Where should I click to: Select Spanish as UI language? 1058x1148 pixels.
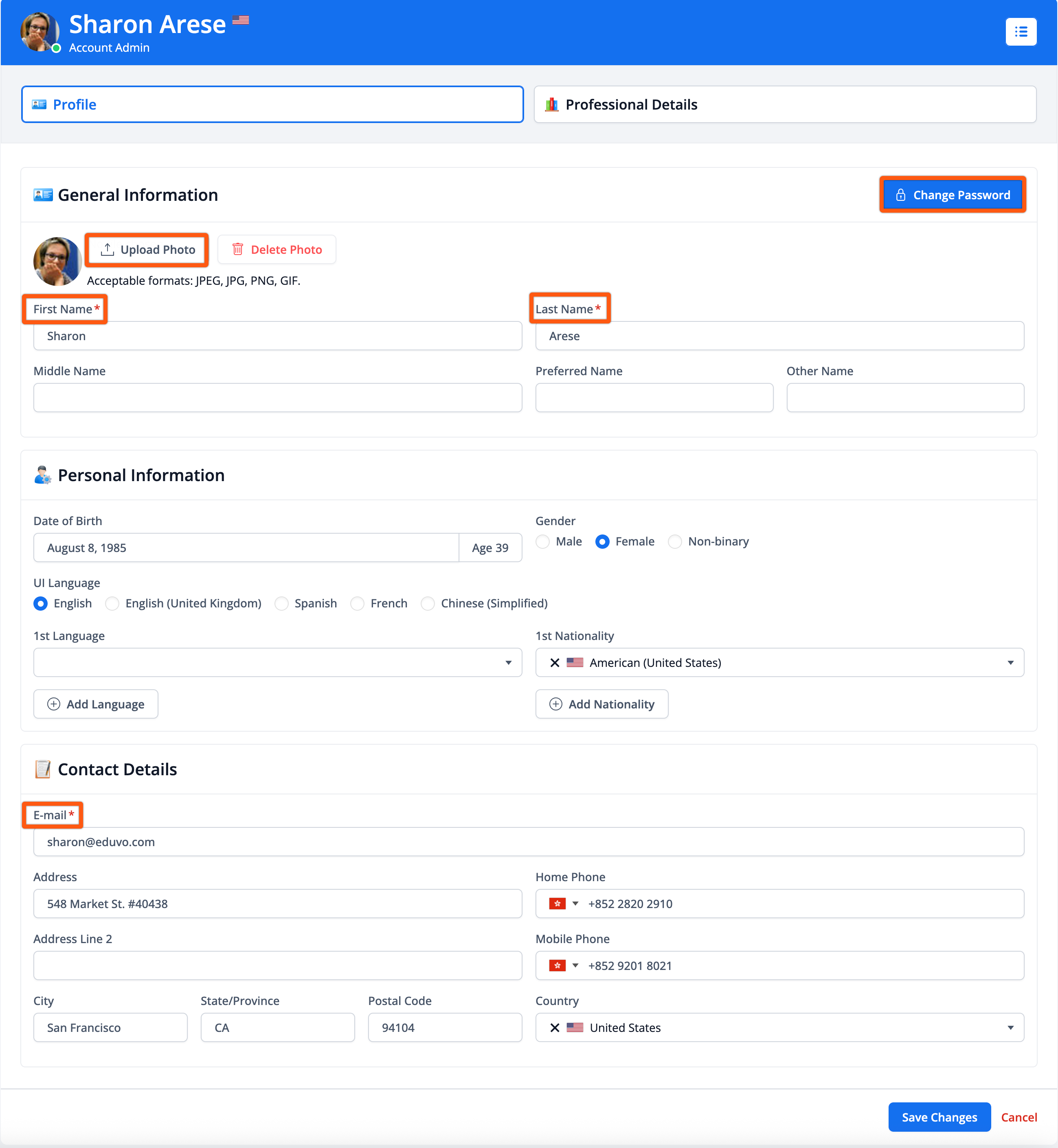pyautogui.click(x=281, y=603)
